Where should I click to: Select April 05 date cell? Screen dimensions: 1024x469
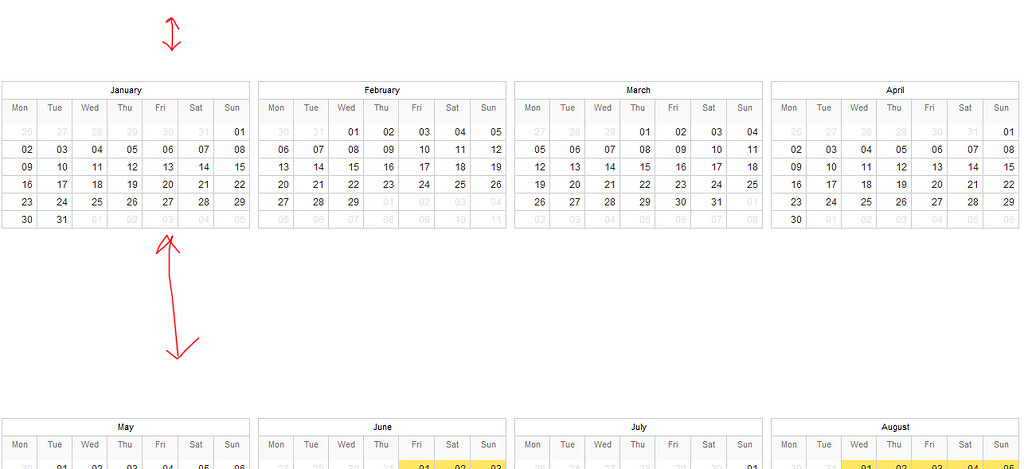895,150
